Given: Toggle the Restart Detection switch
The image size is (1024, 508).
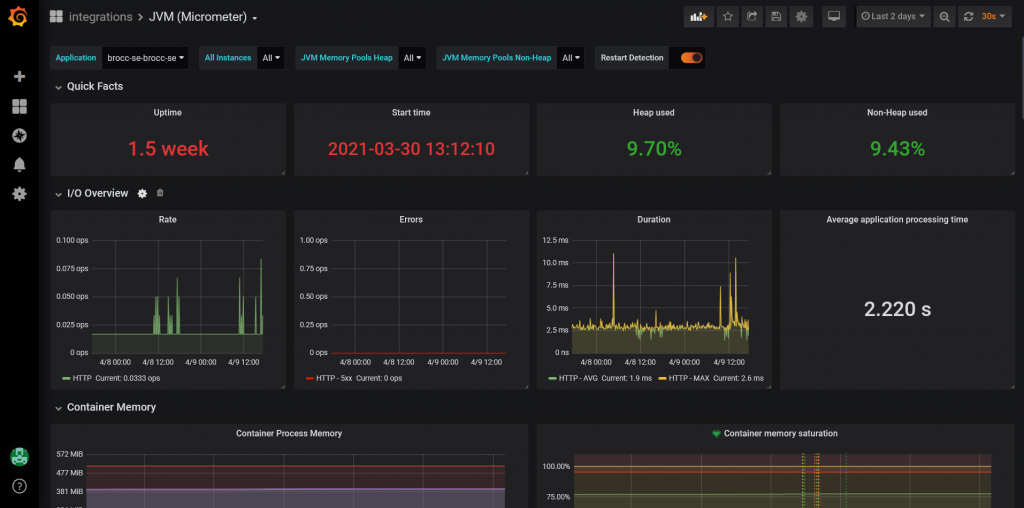Looking at the screenshot, I should click(691, 58).
